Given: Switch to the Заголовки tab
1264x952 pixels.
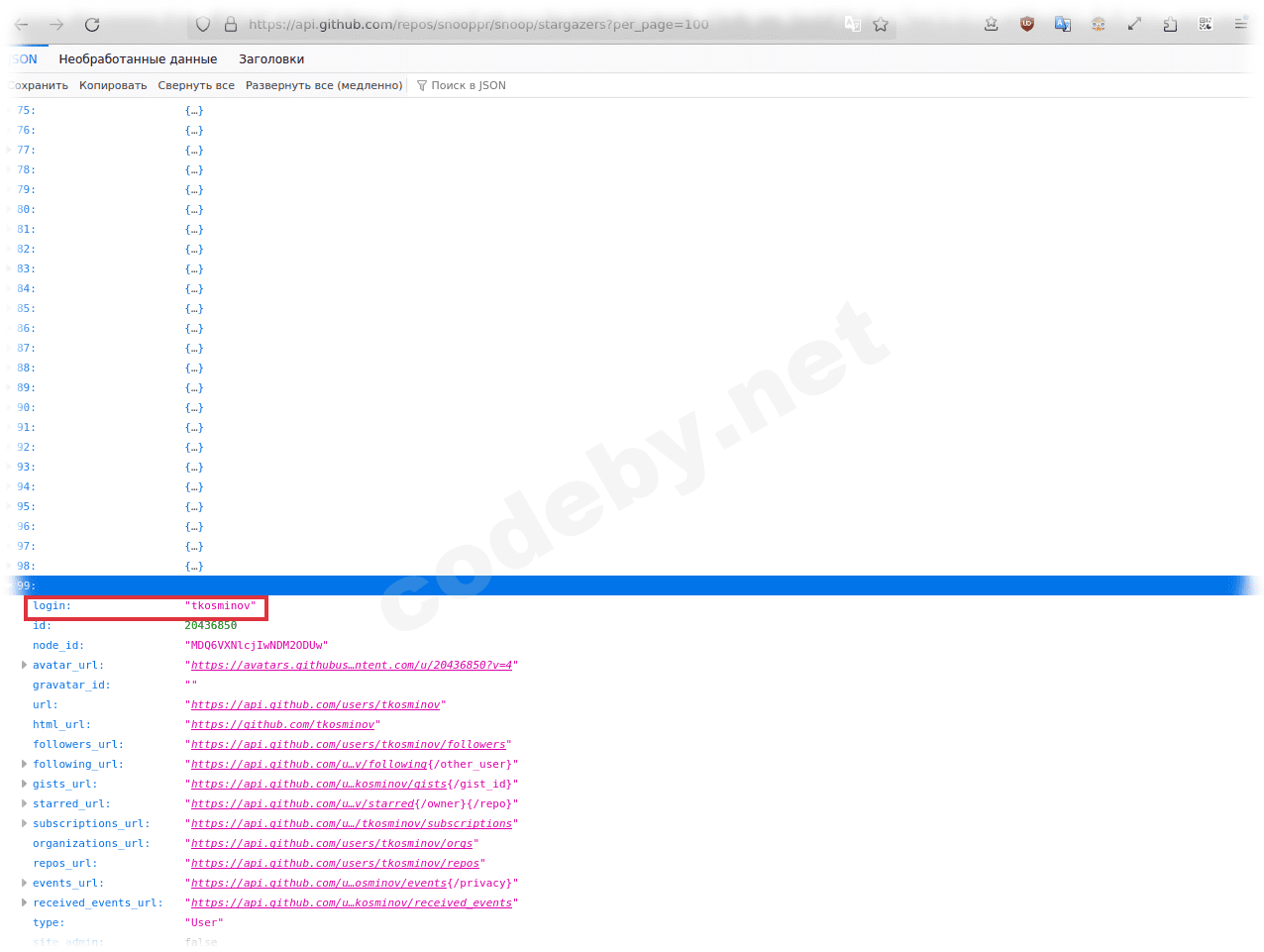Looking at the screenshot, I should (270, 59).
